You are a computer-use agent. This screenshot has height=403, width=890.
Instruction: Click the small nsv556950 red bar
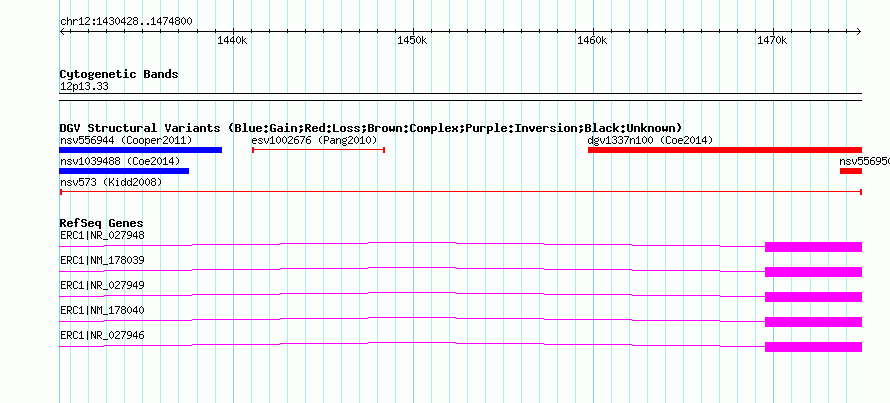(x=851, y=171)
